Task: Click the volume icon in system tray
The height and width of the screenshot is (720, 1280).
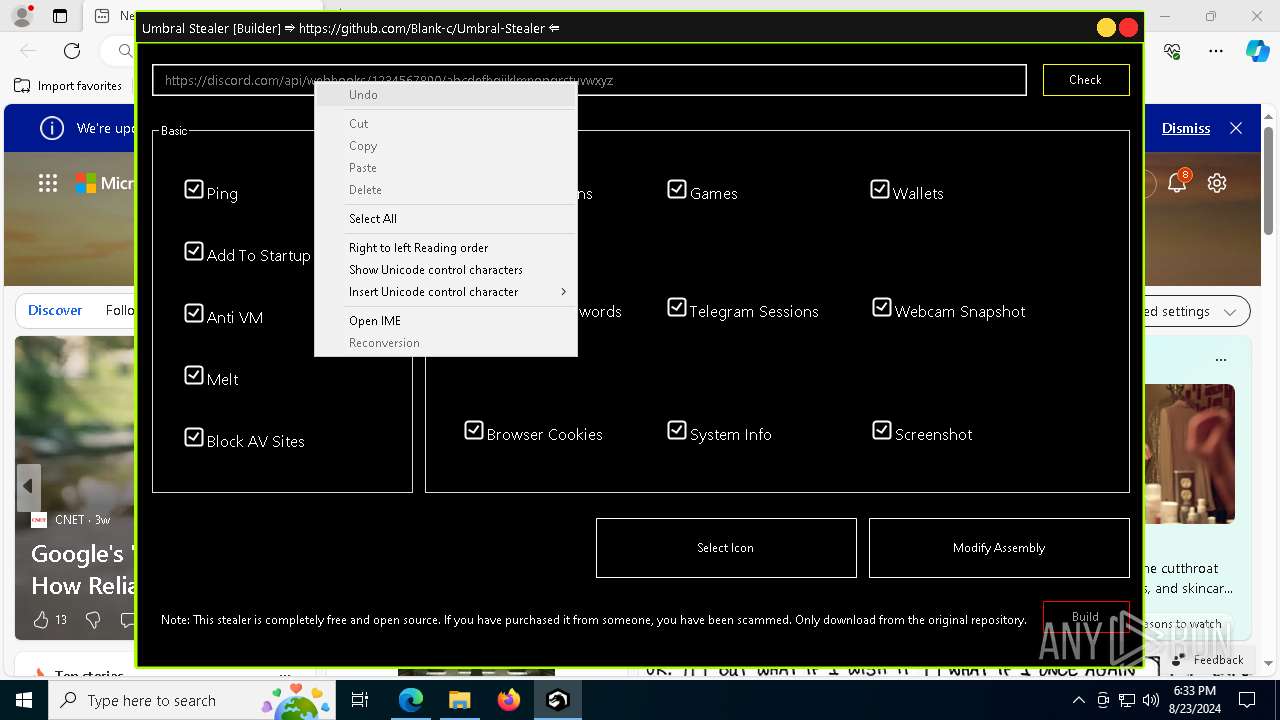Action: (x=1150, y=701)
